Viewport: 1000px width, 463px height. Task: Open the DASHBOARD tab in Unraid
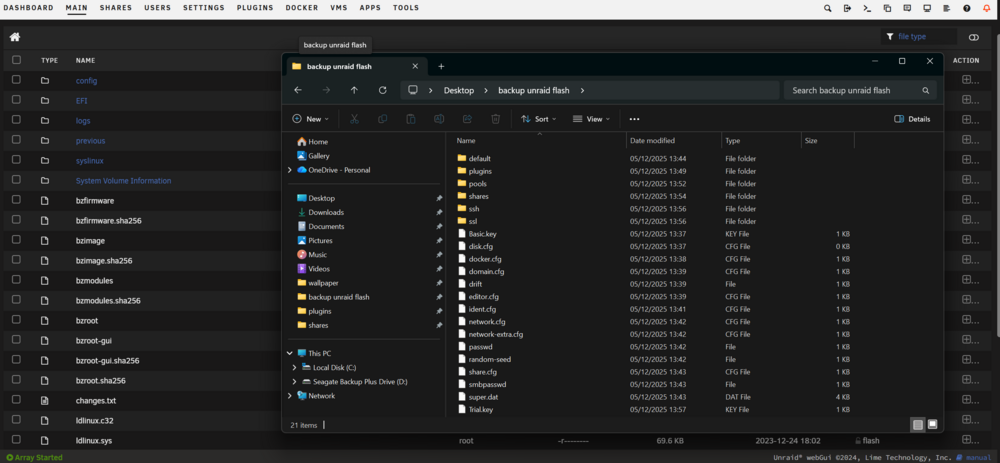(29, 8)
